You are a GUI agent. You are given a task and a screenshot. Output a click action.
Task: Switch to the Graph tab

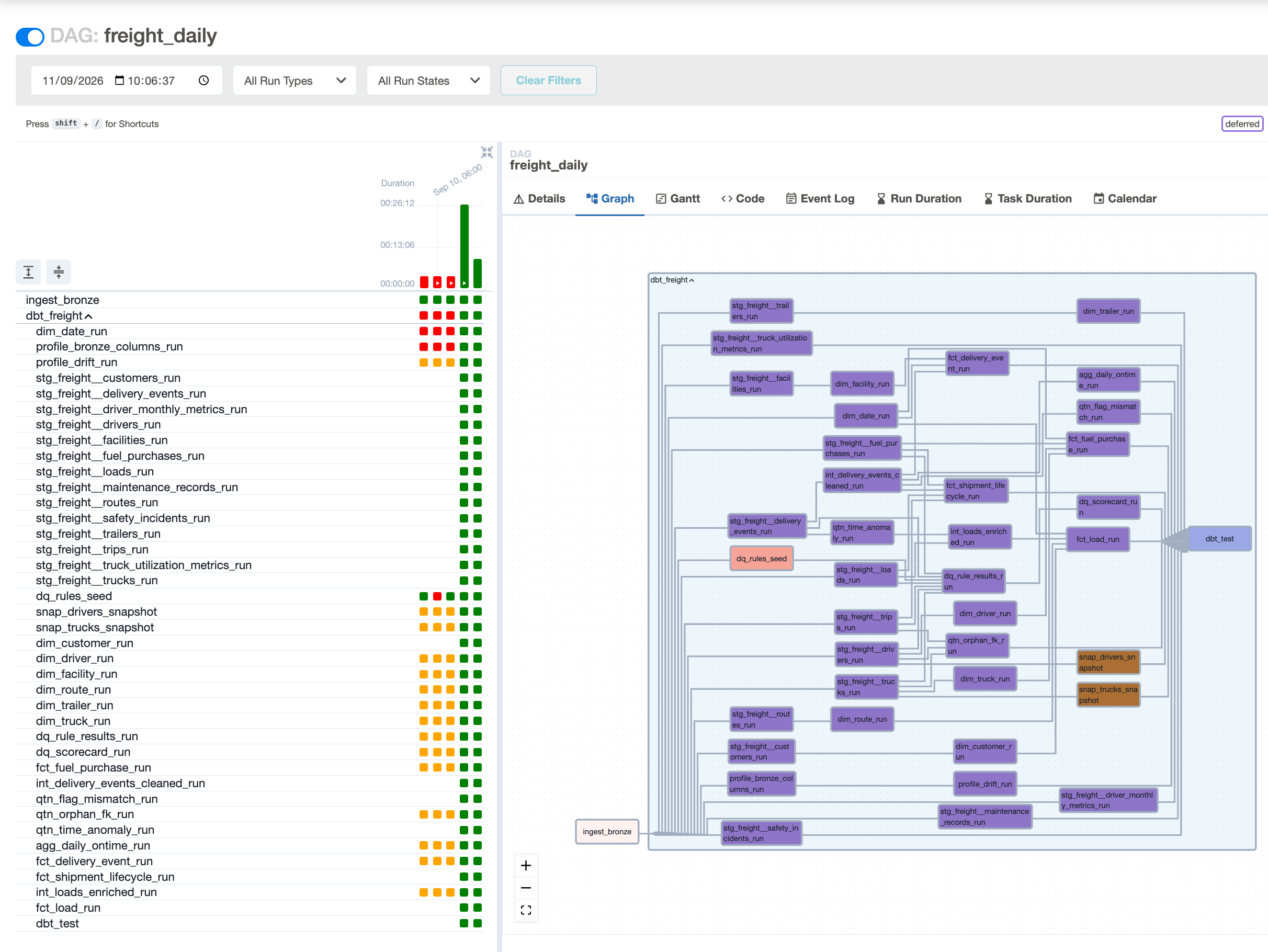610,198
